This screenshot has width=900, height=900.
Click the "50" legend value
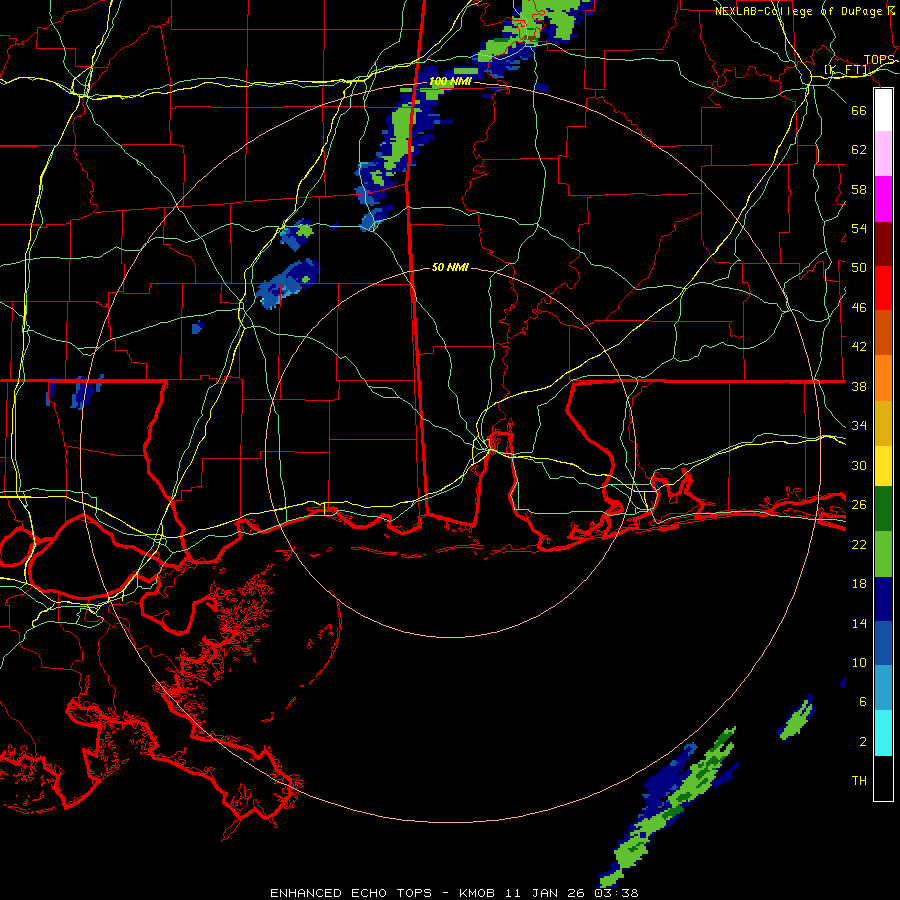859,267
